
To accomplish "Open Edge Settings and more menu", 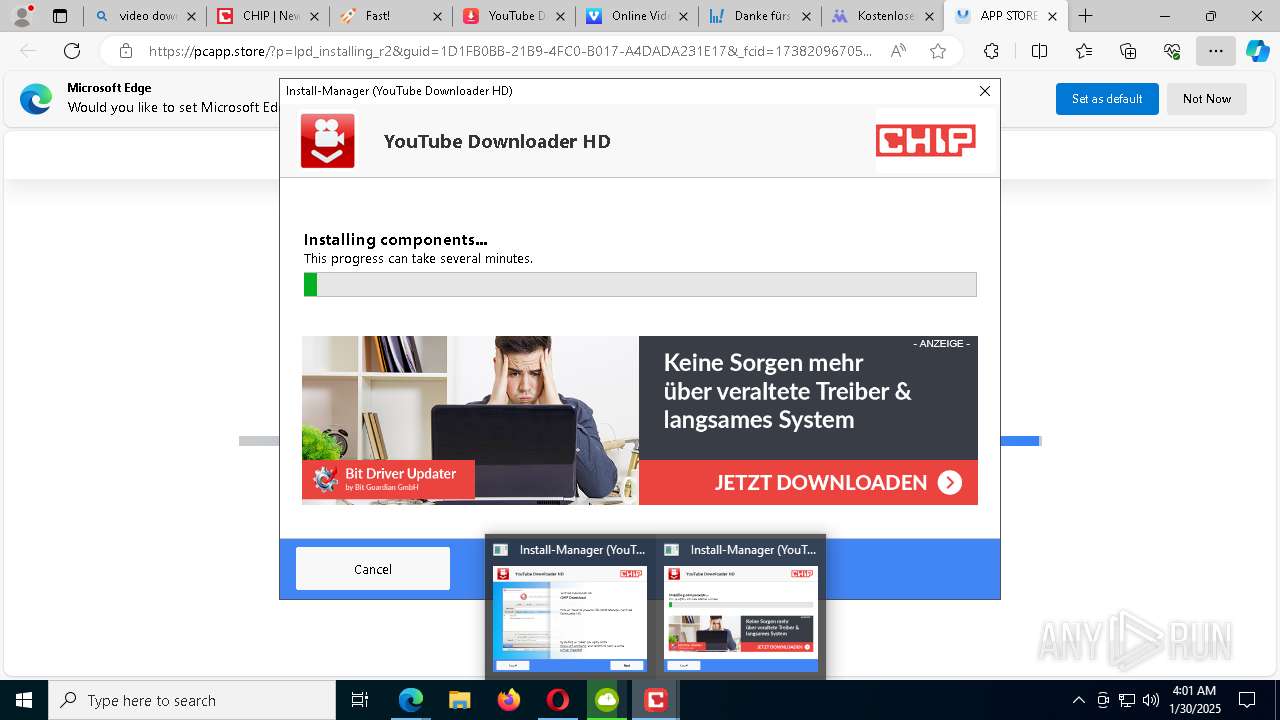I will coord(1216,51).
